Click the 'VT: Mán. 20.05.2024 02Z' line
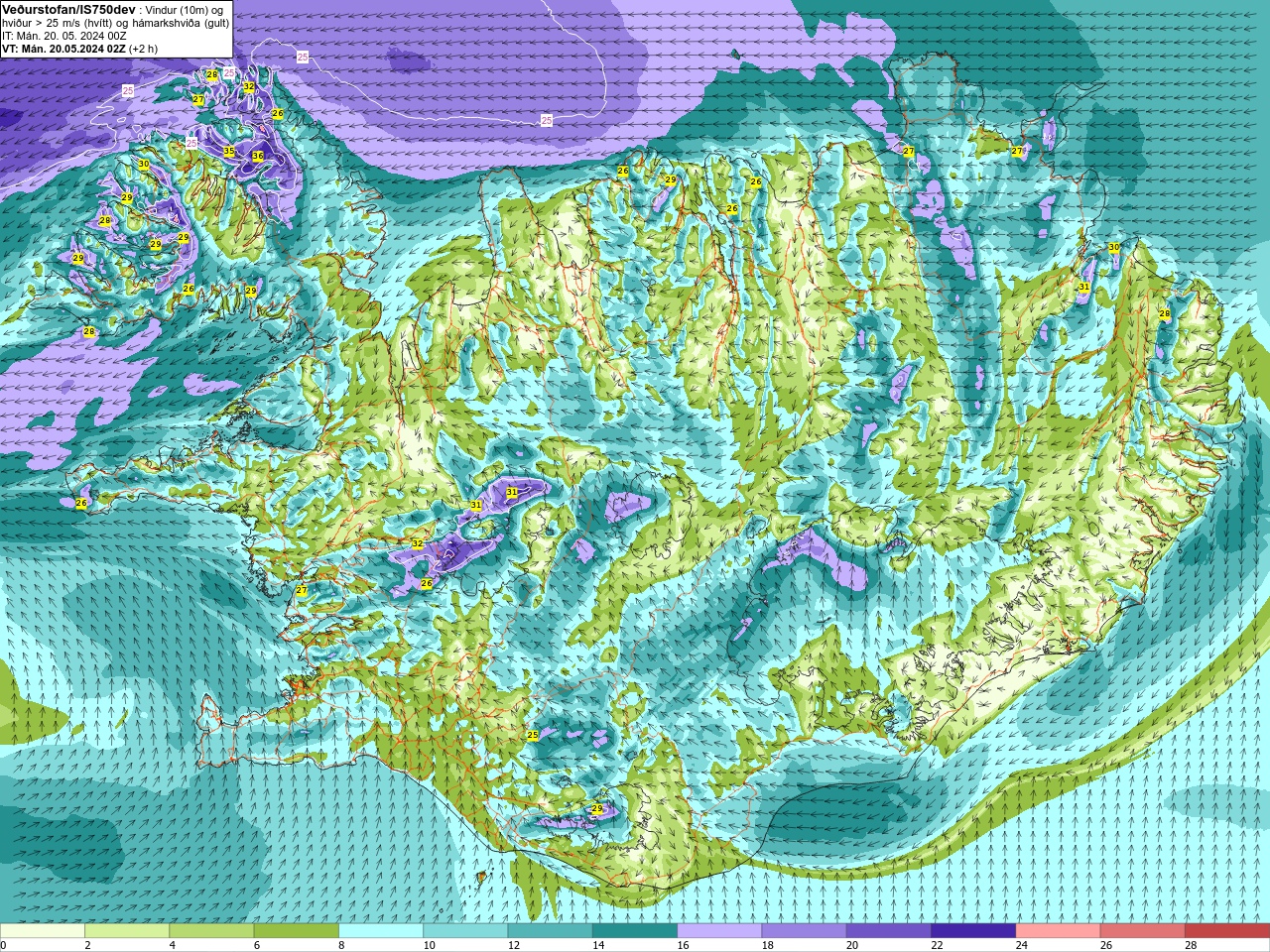The image size is (1270, 952). 63,49
